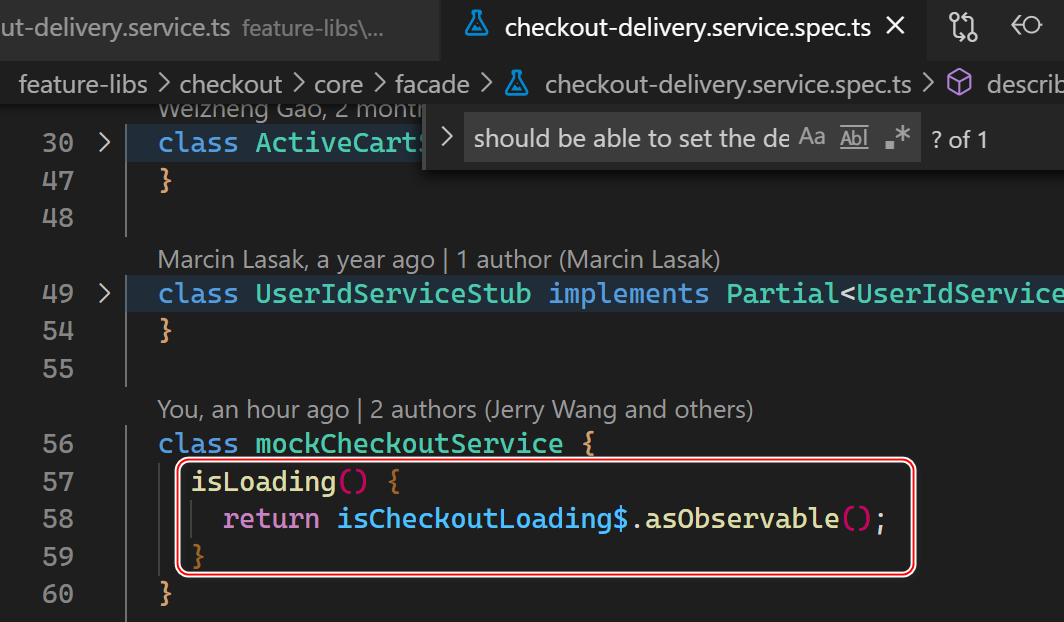Click the isLoading method name

[x=263, y=482]
